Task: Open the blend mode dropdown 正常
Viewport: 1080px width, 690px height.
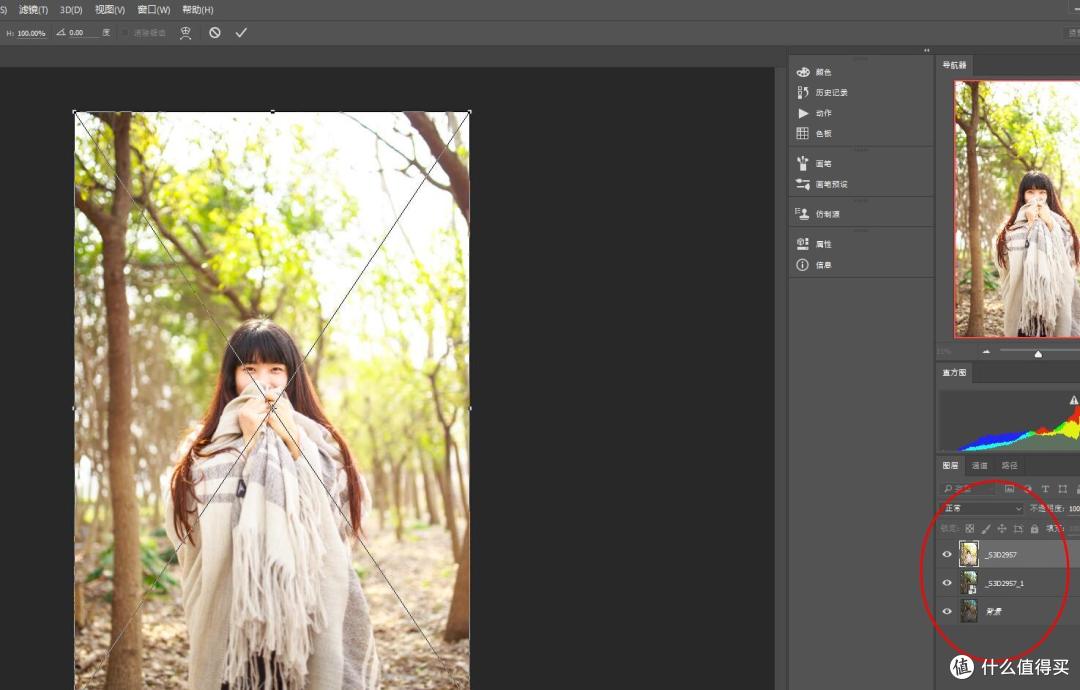Action: coord(983,508)
